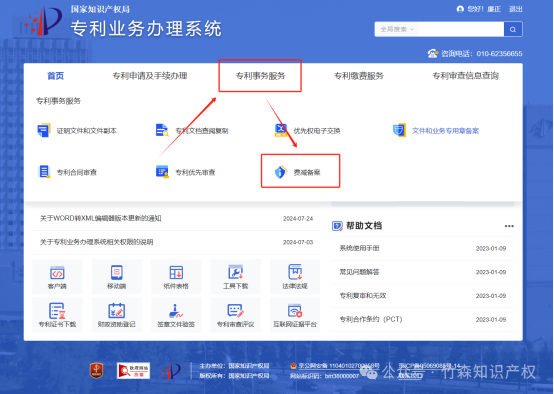The width and height of the screenshot is (554, 394).
Task: Open notice 关于专利业务办理系统相关权限的说明
Action: pyautogui.click(x=96, y=242)
